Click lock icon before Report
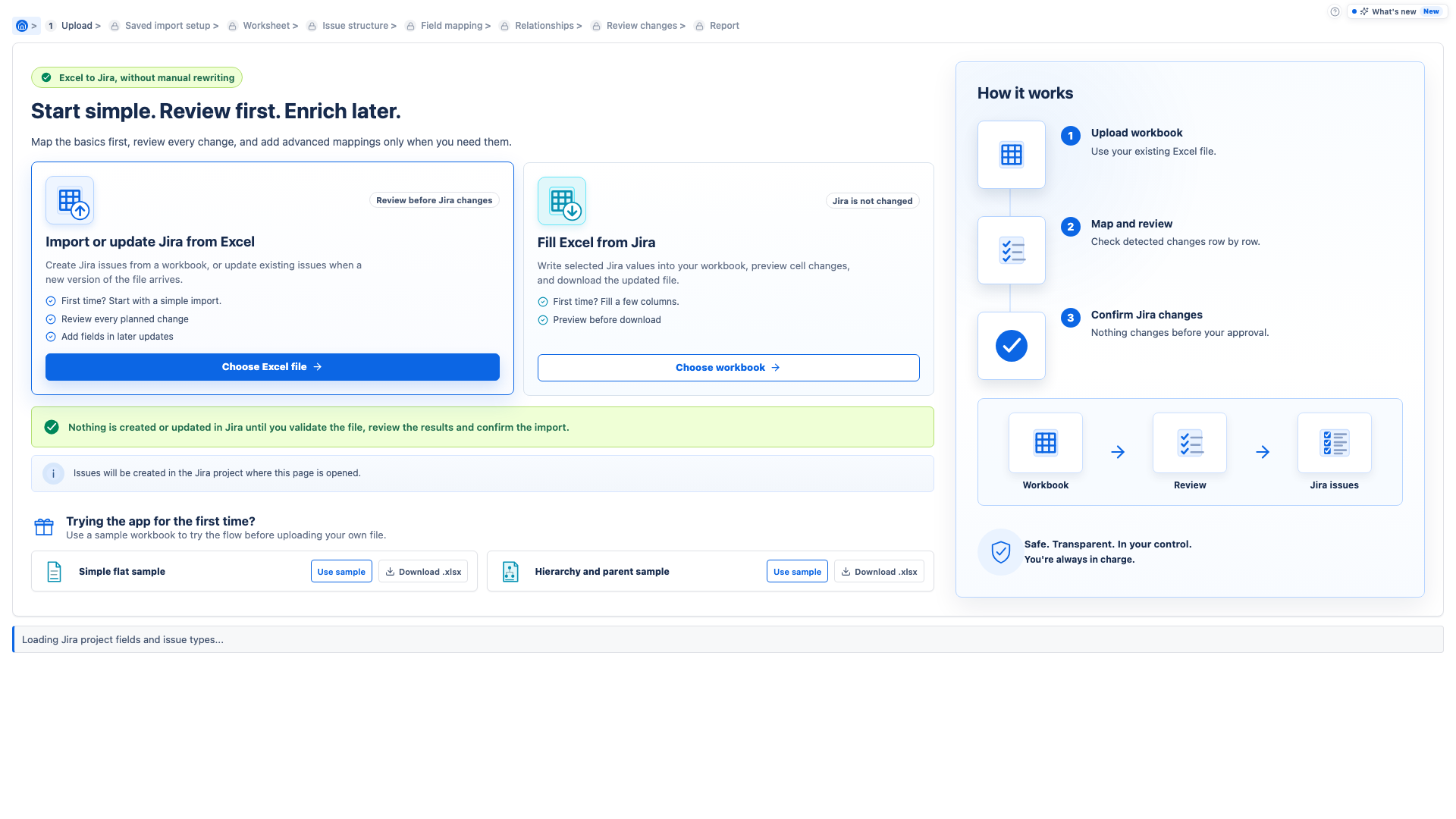 pos(699,27)
